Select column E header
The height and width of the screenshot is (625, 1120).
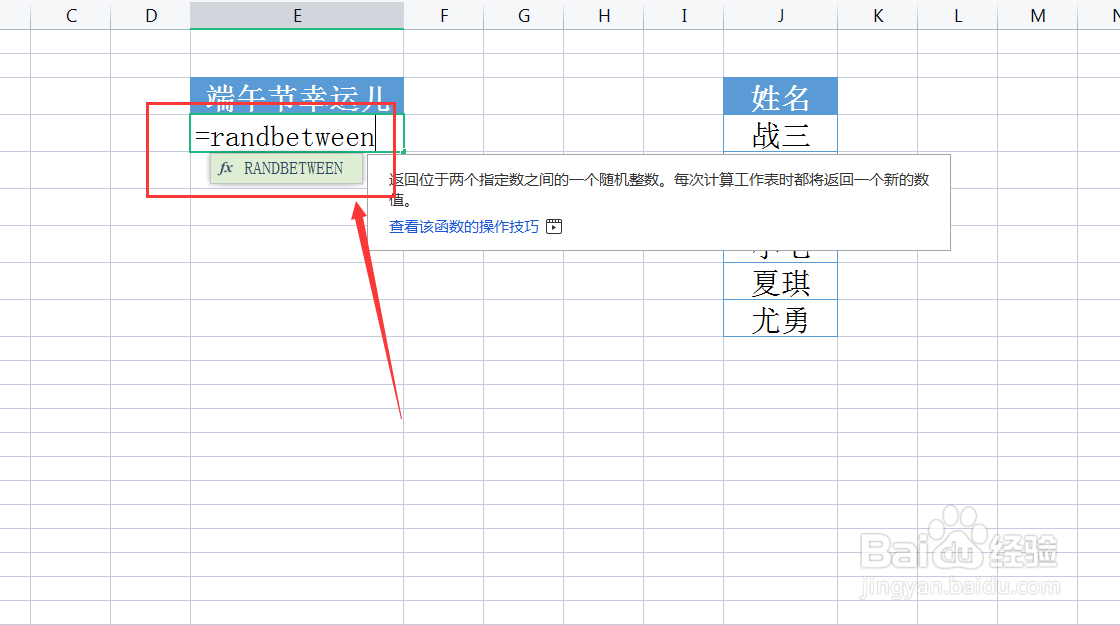click(297, 15)
